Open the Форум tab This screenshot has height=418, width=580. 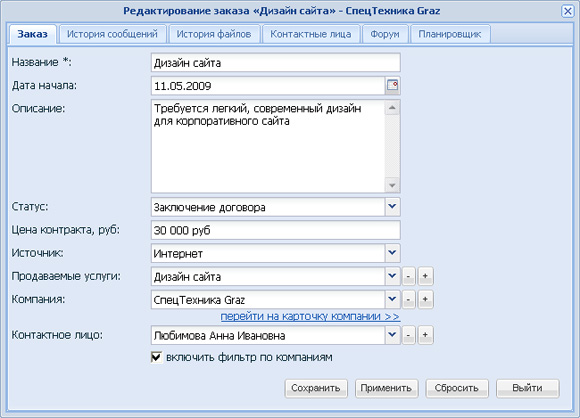(x=385, y=34)
